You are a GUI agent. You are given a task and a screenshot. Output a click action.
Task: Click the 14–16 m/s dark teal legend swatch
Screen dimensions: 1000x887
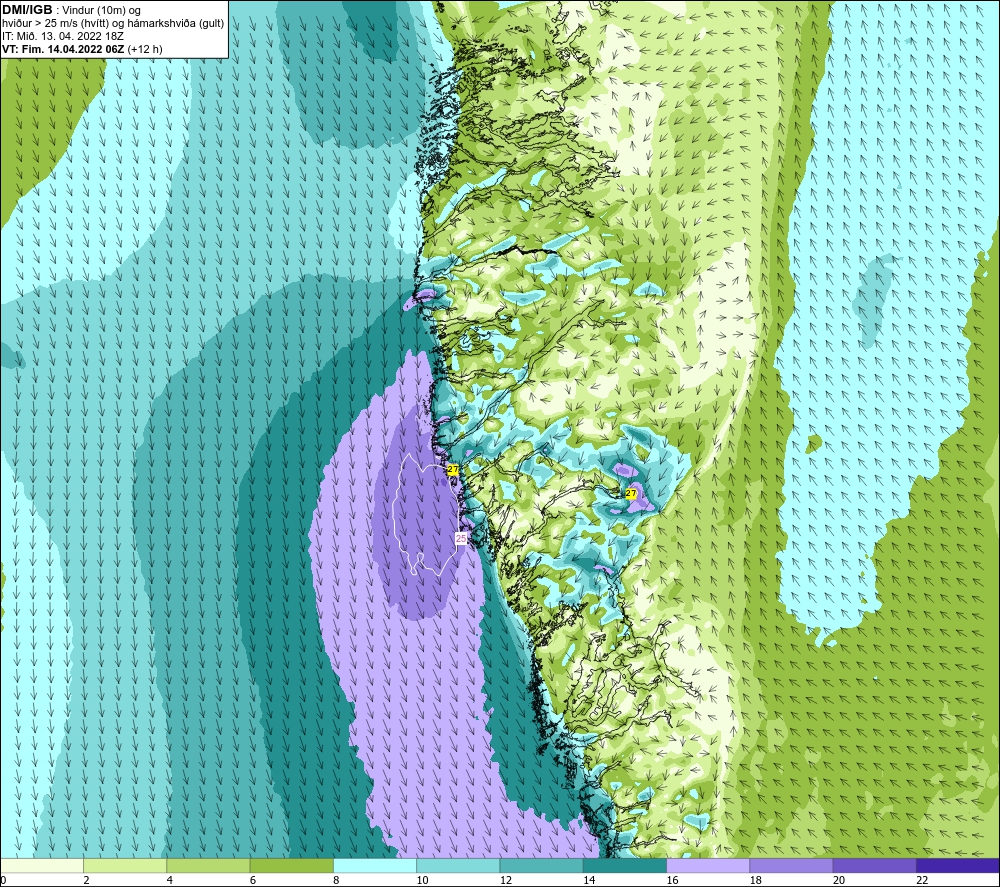tap(624, 865)
